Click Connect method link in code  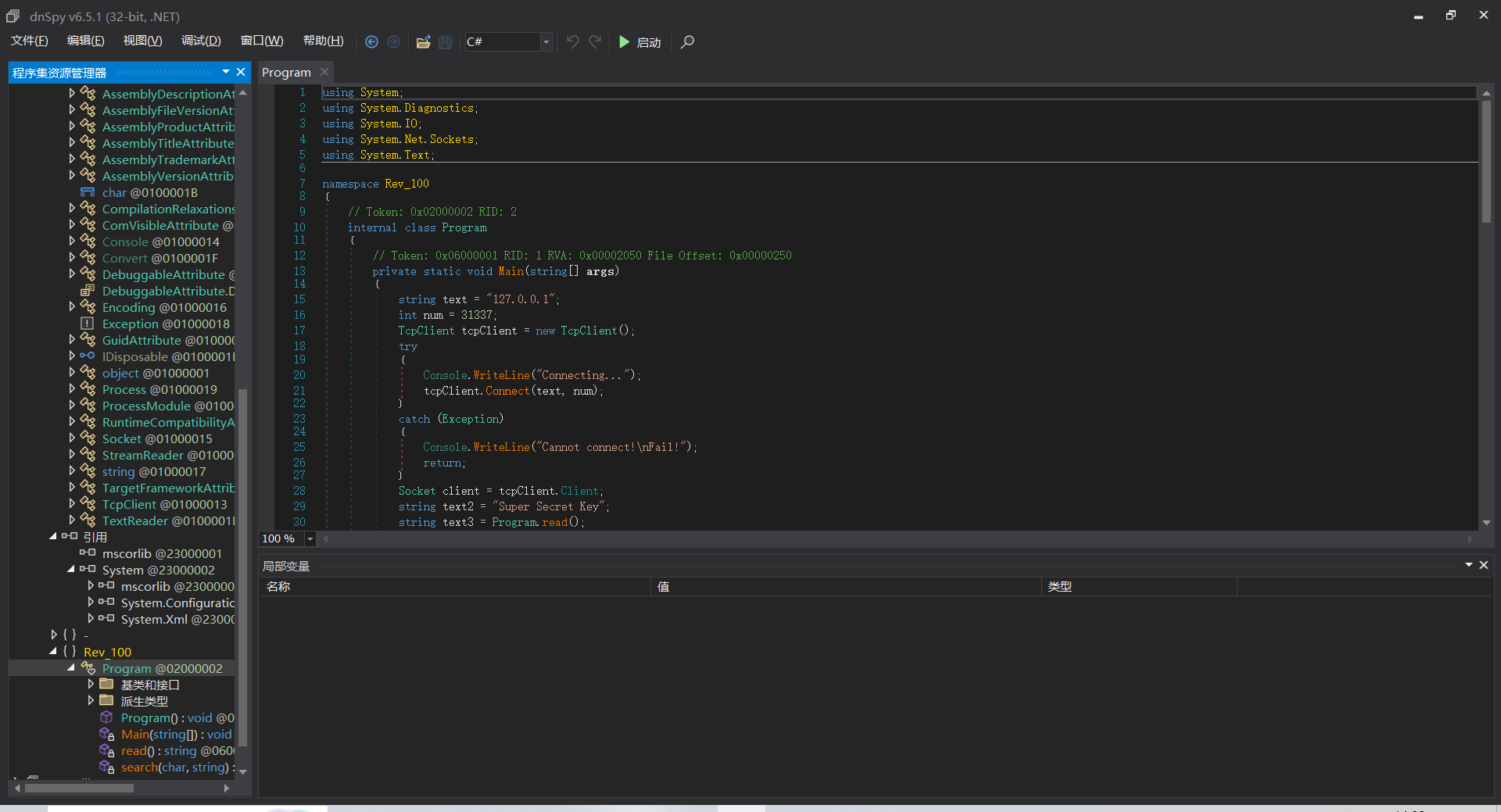pyautogui.click(x=507, y=391)
